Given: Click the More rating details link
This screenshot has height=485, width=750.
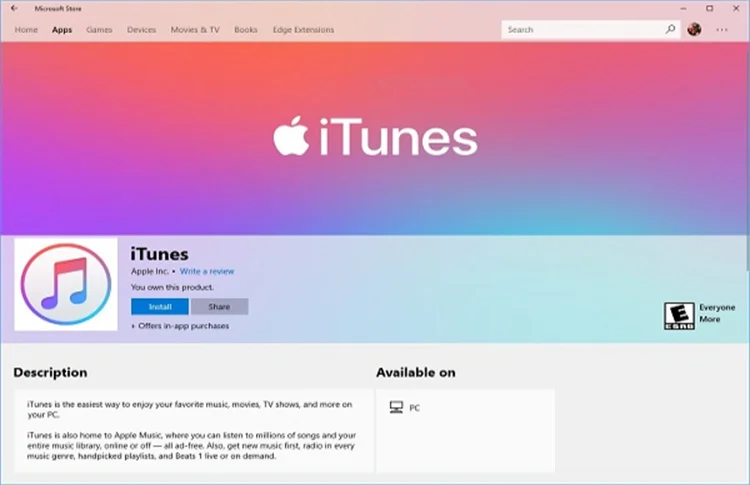Looking at the screenshot, I should click(x=709, y=319).
